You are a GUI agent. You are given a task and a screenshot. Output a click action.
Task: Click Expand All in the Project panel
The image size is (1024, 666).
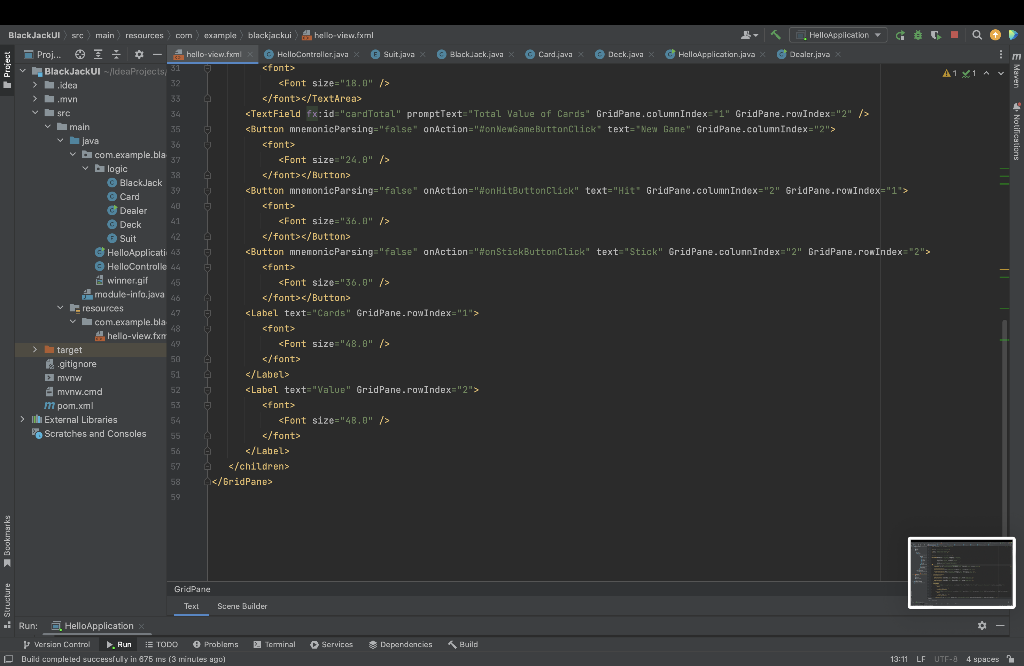click(x=98, y=54)
